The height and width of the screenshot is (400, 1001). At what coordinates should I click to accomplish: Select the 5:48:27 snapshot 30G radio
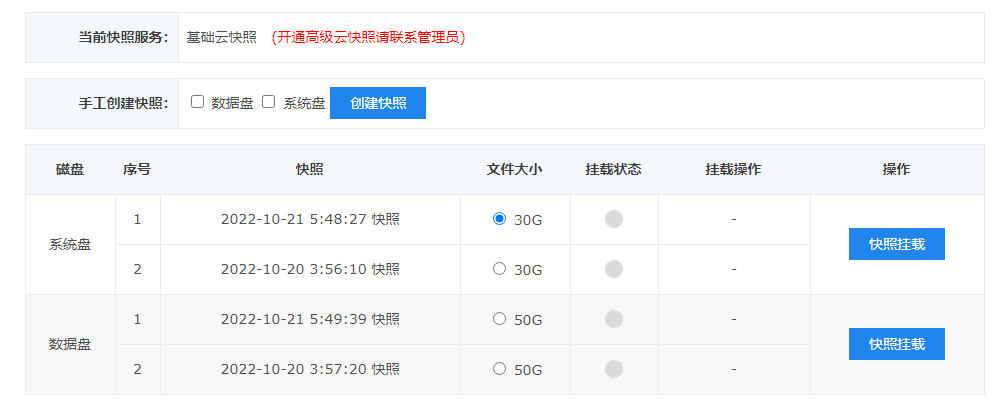point(500,219)
